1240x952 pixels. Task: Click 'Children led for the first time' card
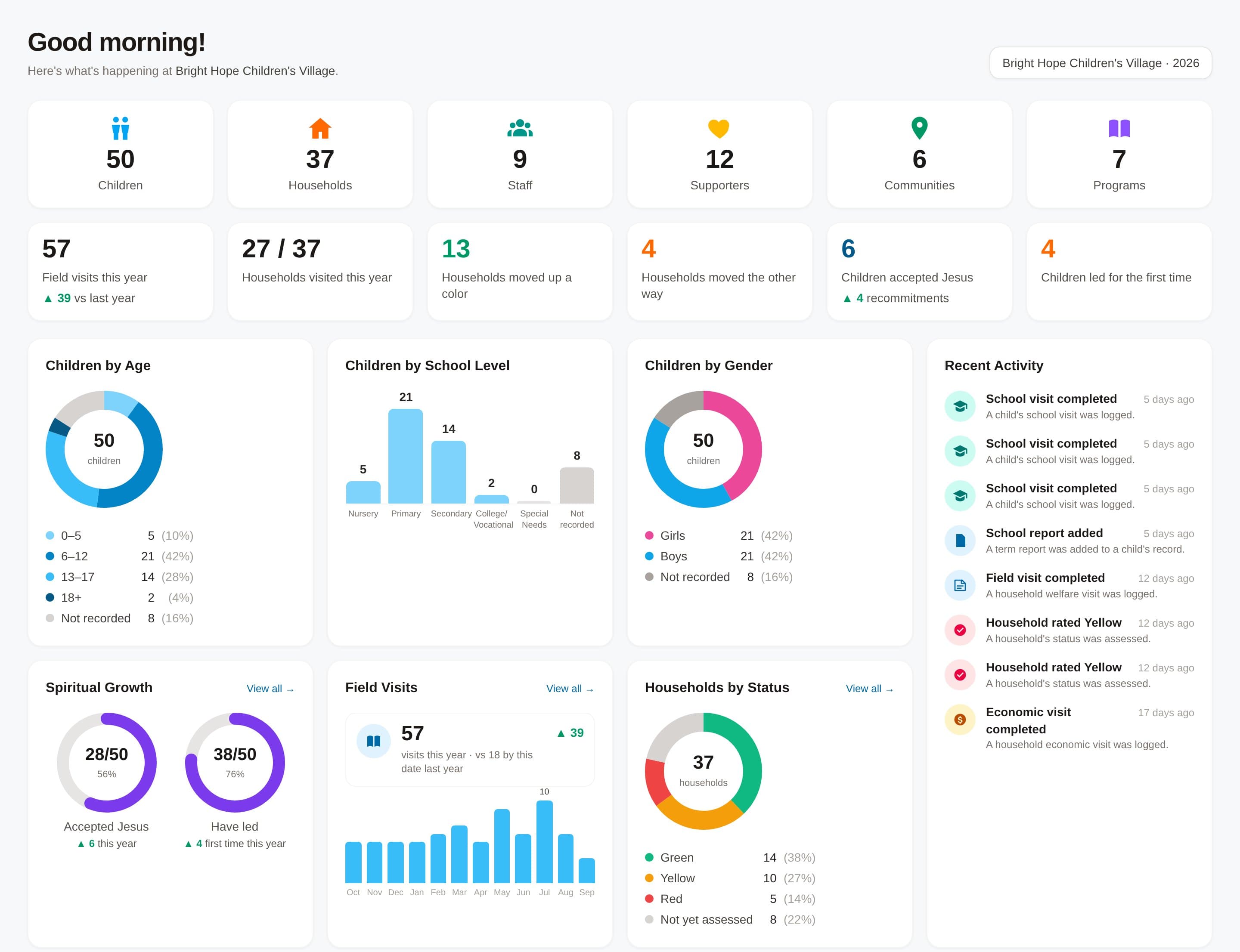1119,272
